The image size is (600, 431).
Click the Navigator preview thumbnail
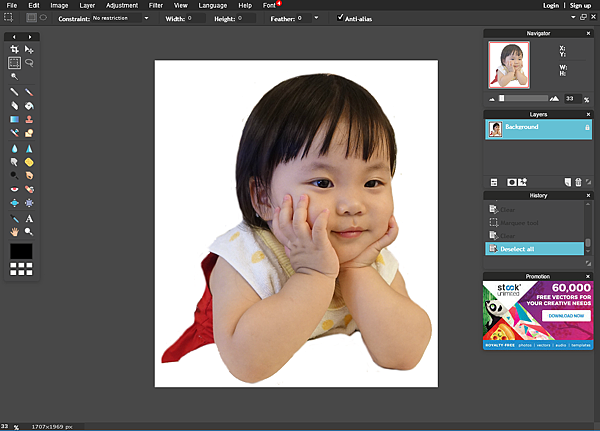(509, 65)
